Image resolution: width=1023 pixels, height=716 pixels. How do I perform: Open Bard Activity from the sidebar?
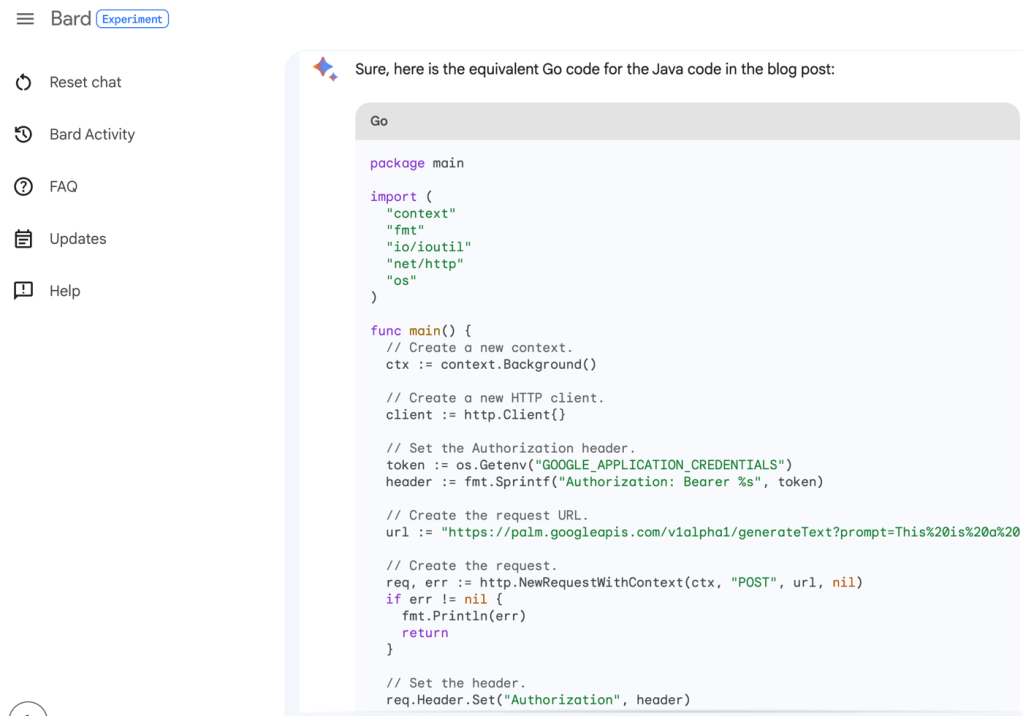coord(92,135)
